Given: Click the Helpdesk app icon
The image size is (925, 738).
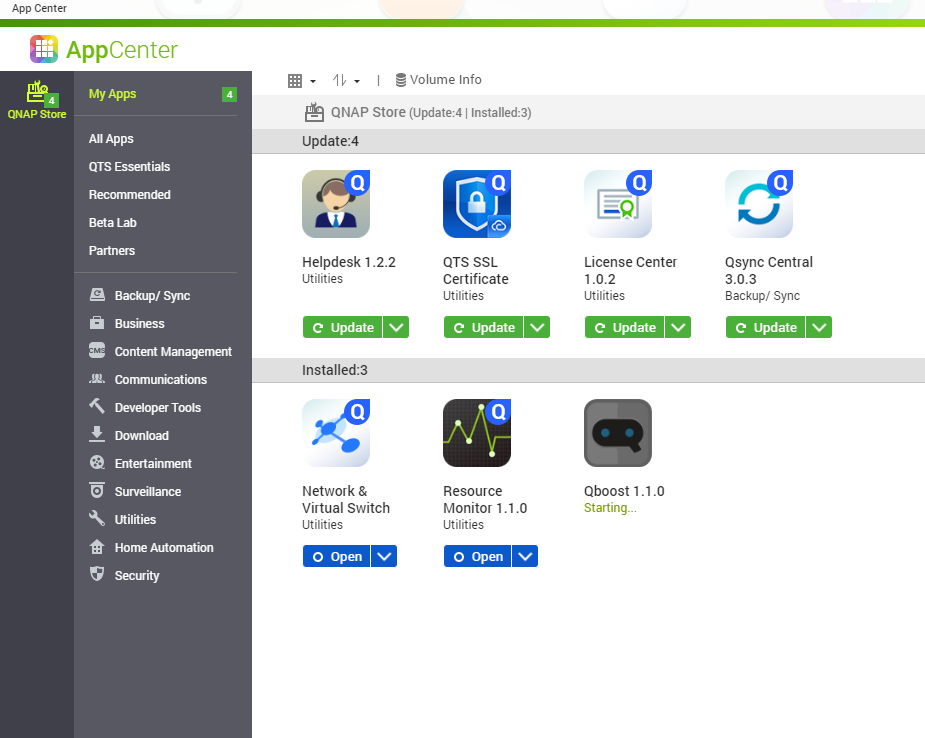Looking at the screenshot, I should 336,204.
